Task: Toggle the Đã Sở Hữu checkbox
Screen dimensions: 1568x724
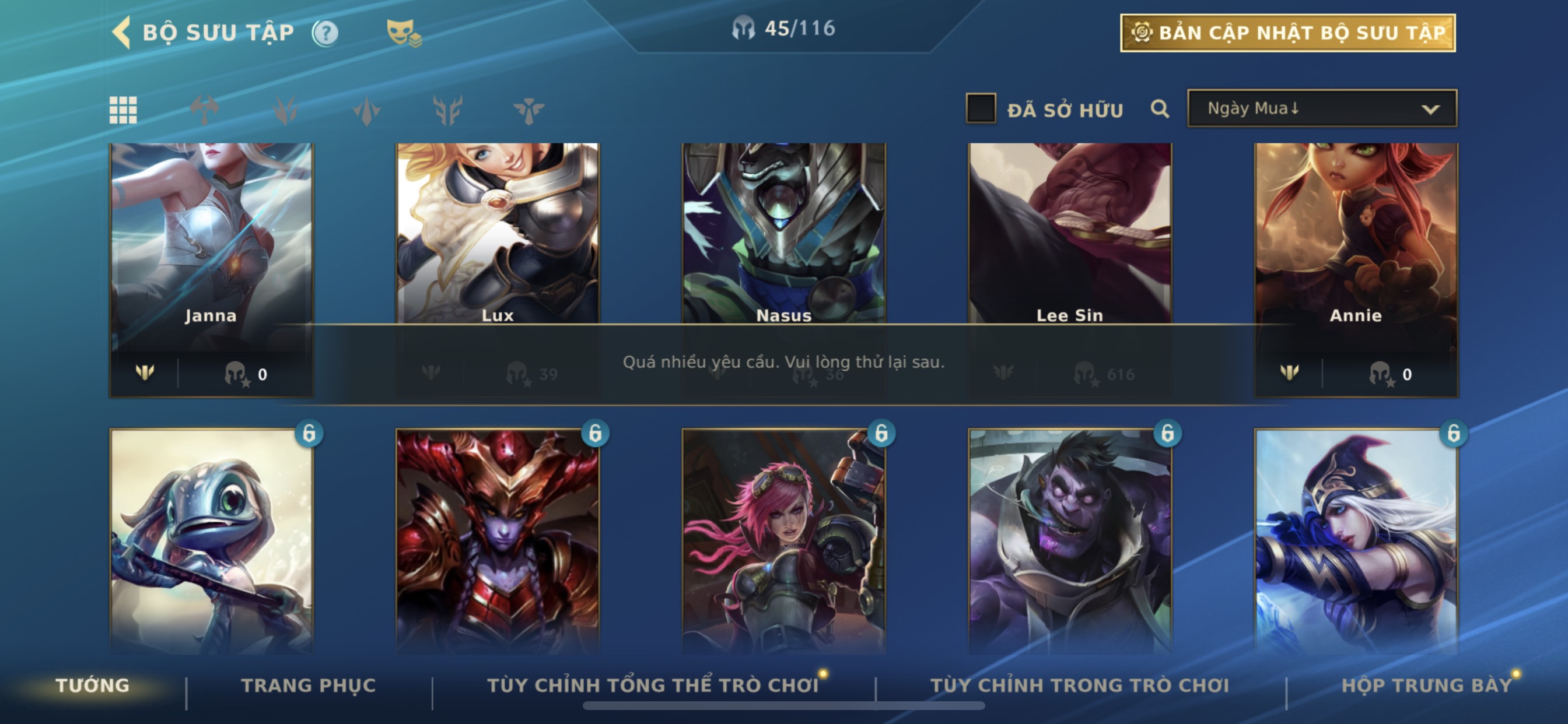Action: click(x=981, y=108)
